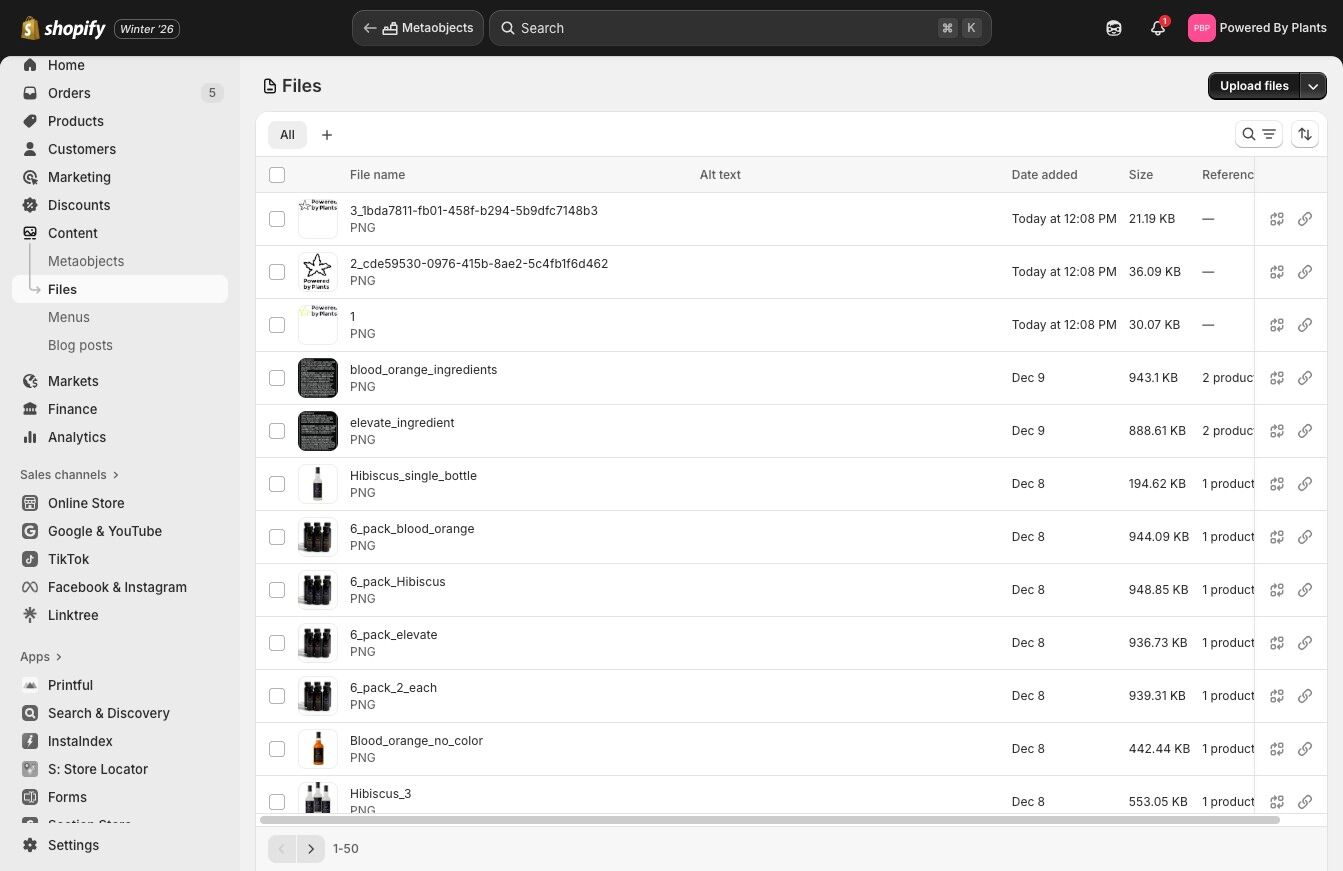Add a new view with the plus icon
The width and height of the screenshot is (1343, 871).
tap(327, 135)
